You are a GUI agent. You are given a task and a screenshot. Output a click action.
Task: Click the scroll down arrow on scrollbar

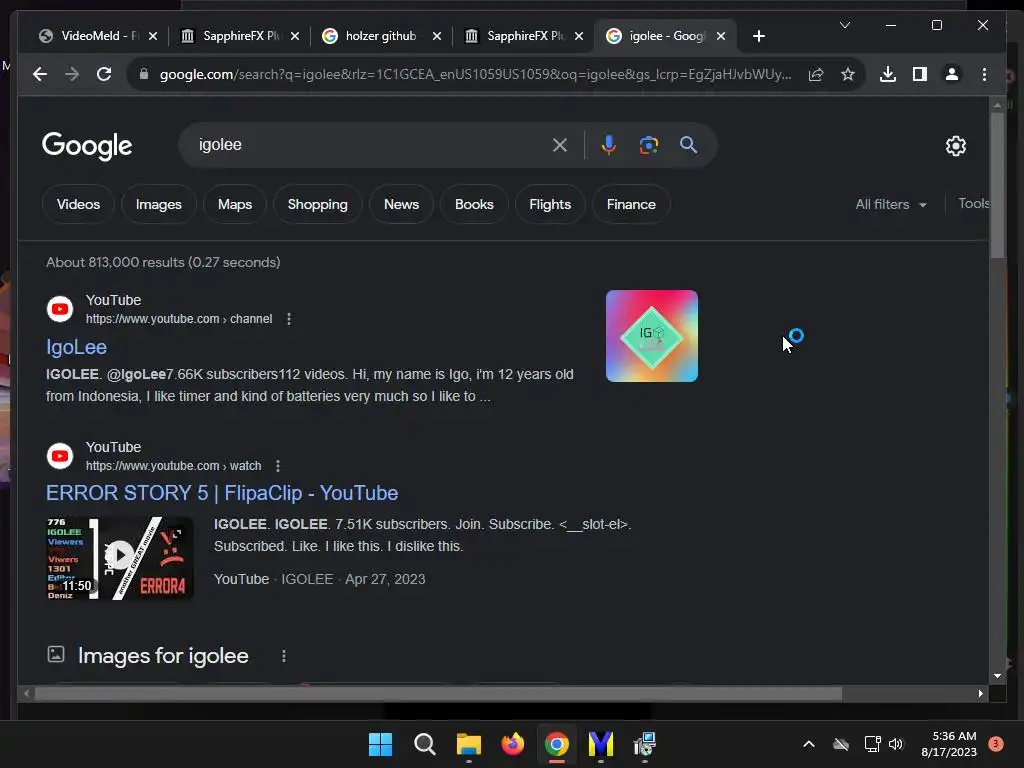coord(997,676)
